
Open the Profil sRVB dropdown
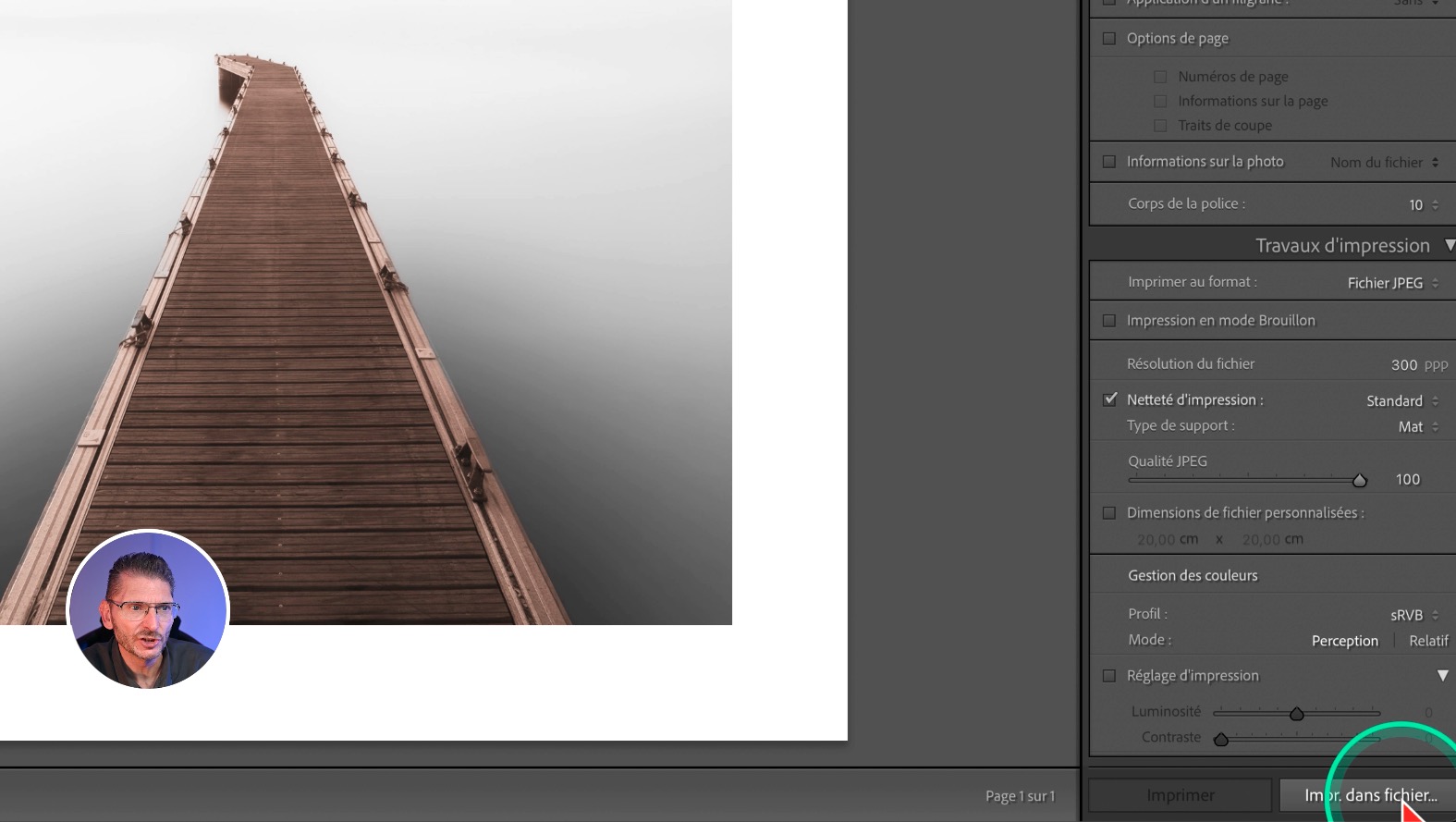tap(1413, 615)
